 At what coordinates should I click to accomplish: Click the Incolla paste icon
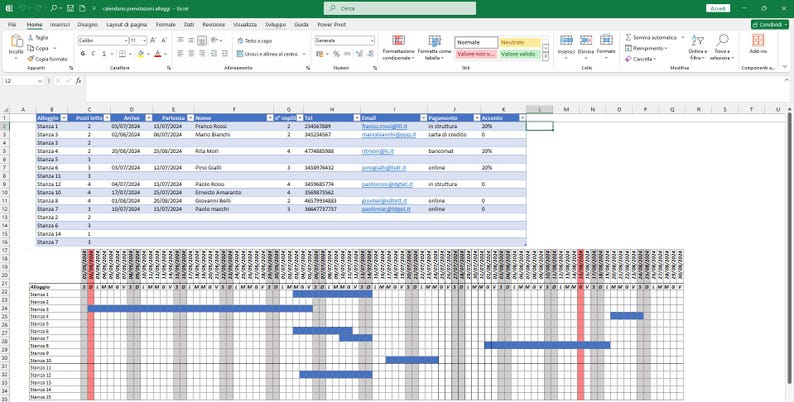coord(16,42)
